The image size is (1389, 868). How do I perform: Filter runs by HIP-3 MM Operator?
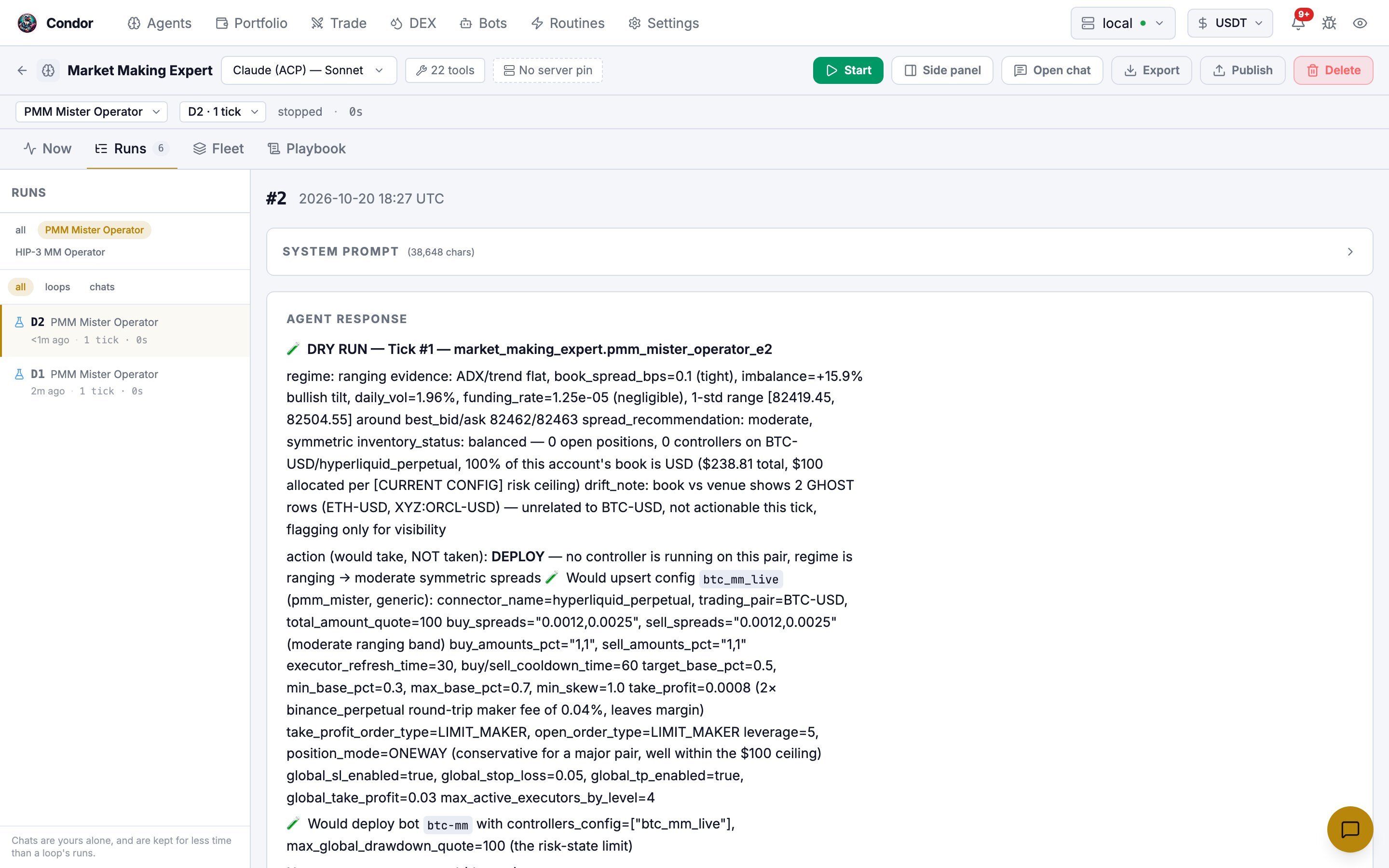[60, 252]
